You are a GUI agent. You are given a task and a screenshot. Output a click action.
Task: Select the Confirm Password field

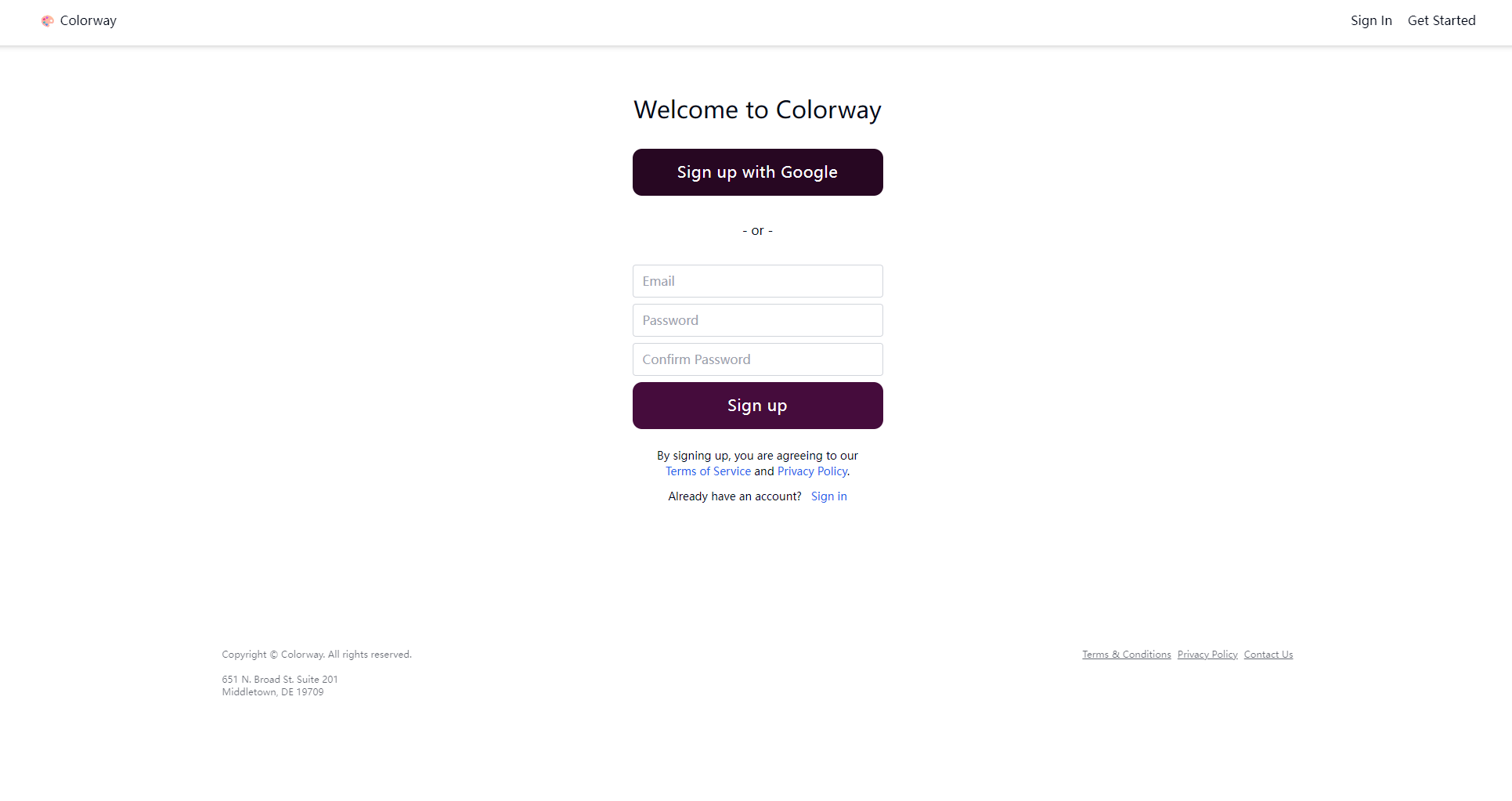coord(757,359)
